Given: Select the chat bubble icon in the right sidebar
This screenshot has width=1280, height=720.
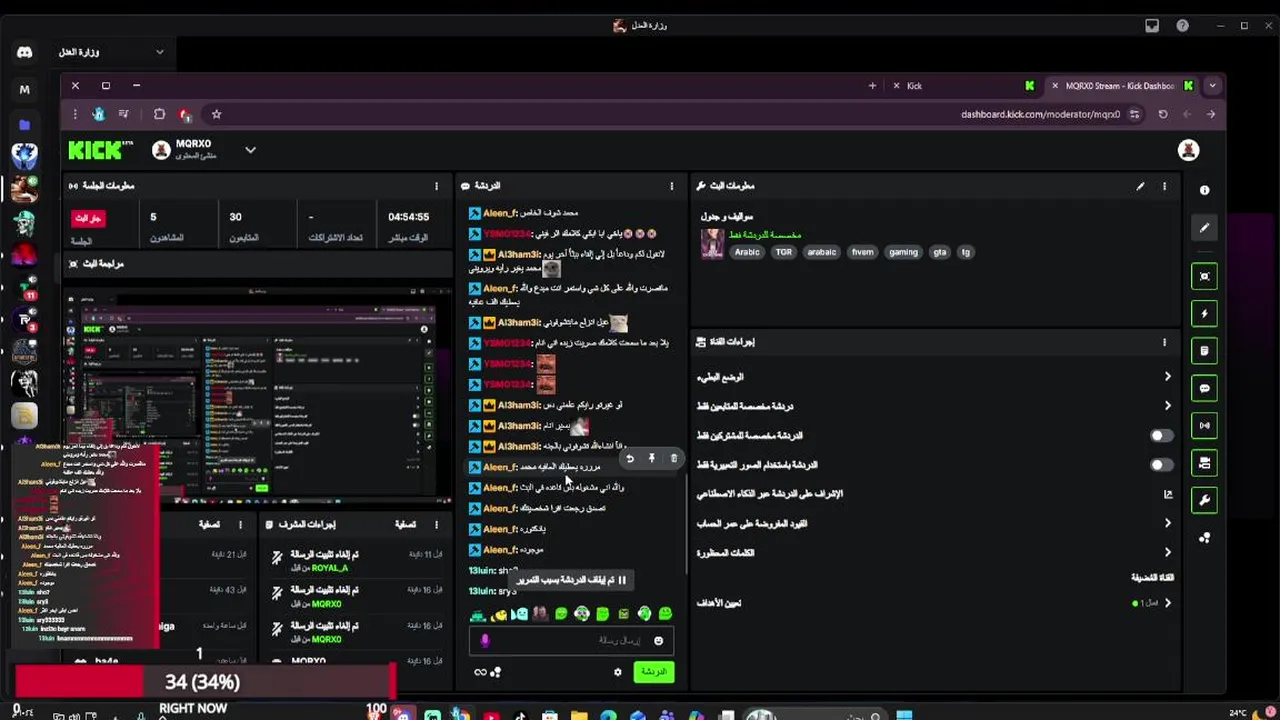Looking at the screenshot, I should click(x=1204, y=388).
